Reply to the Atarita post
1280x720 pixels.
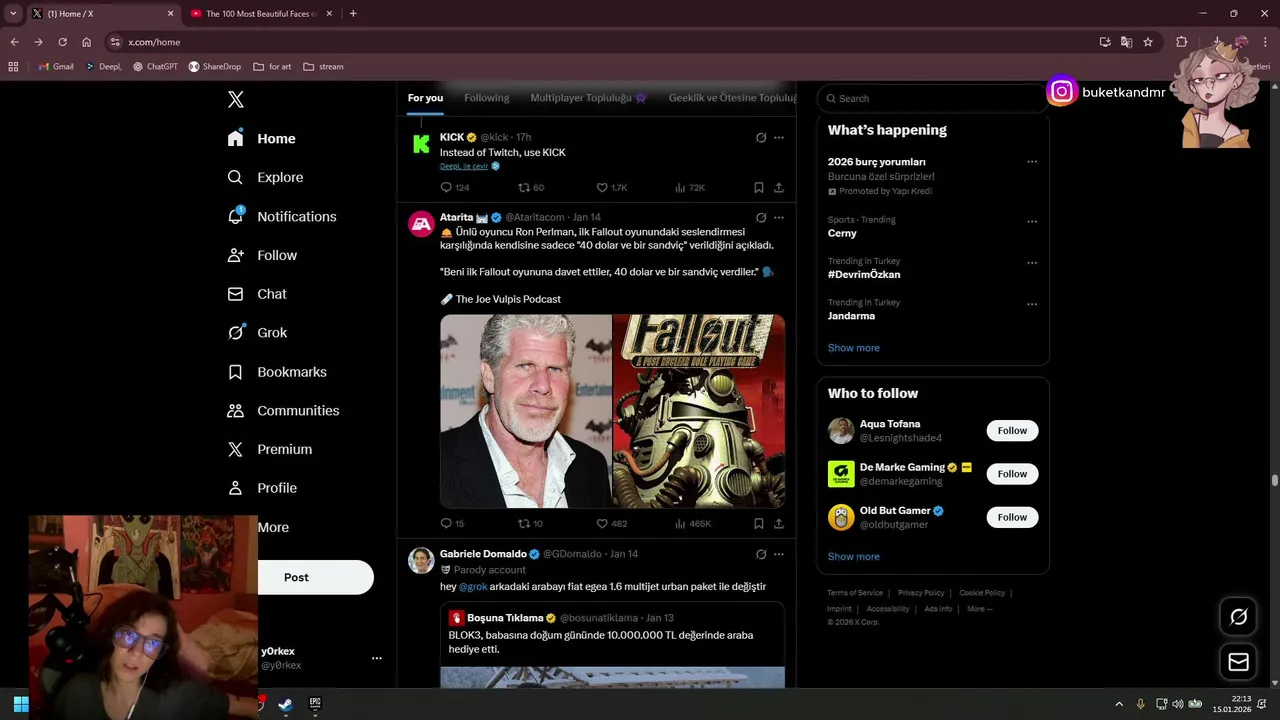tap(446, 524)
